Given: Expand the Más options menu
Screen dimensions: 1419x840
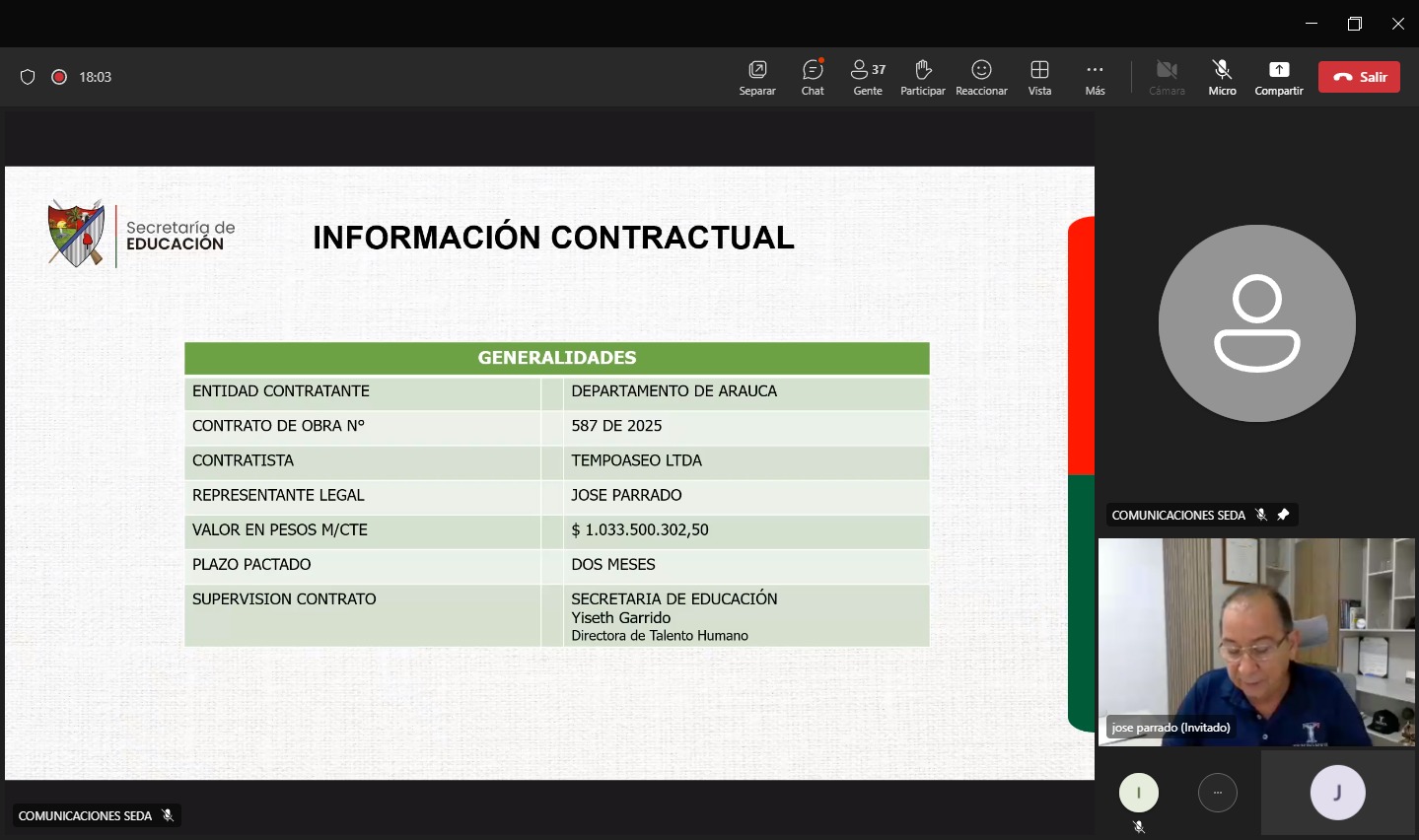Looking at the screenshot, I should [1095, 77].
